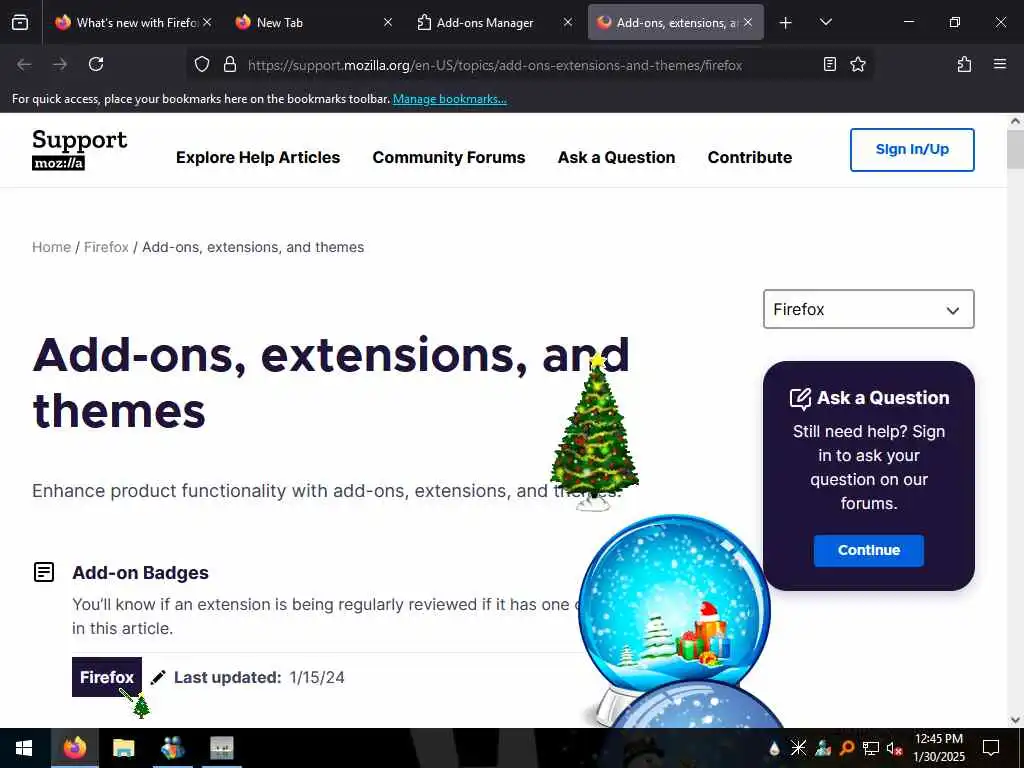Click the article document icon beside Add-on Badges

click(44, 572)
